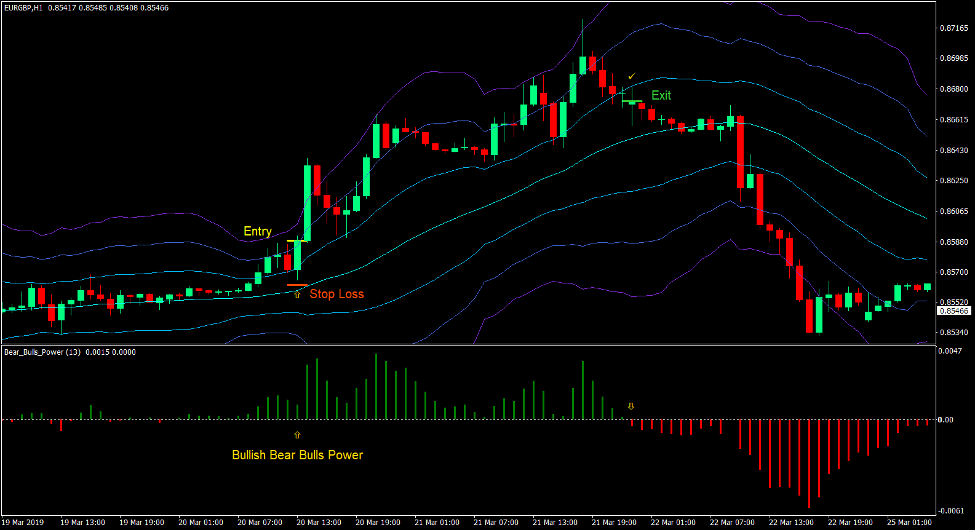Click the EURGBP,H1 chart title

tap(26, 8)
